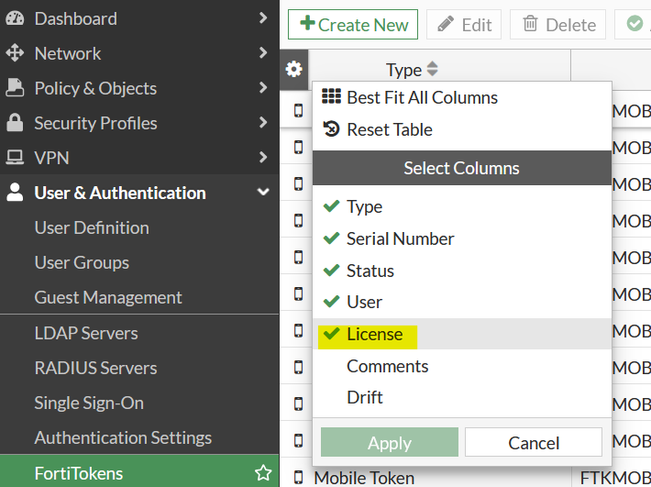
Task: Click the Security Profiles lock icon
Action: pyautogui.click(x=15, y=123)
